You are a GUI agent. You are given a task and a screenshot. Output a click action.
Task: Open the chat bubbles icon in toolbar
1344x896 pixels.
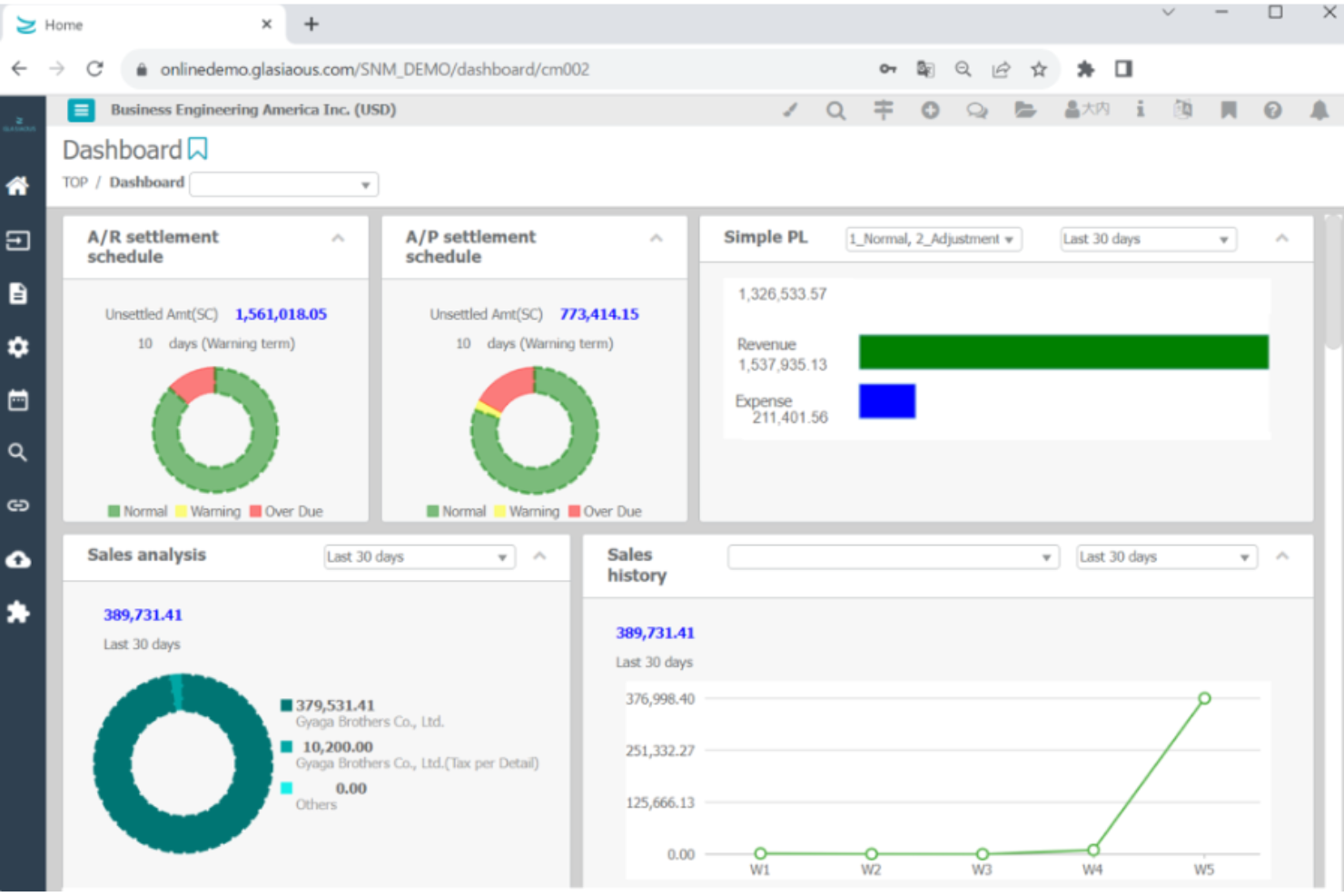[x=977, y=110]
